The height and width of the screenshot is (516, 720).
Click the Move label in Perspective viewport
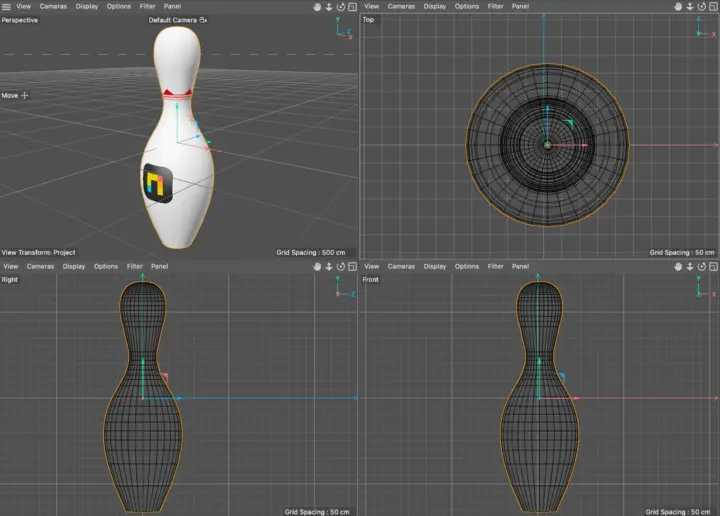[10, 95]
